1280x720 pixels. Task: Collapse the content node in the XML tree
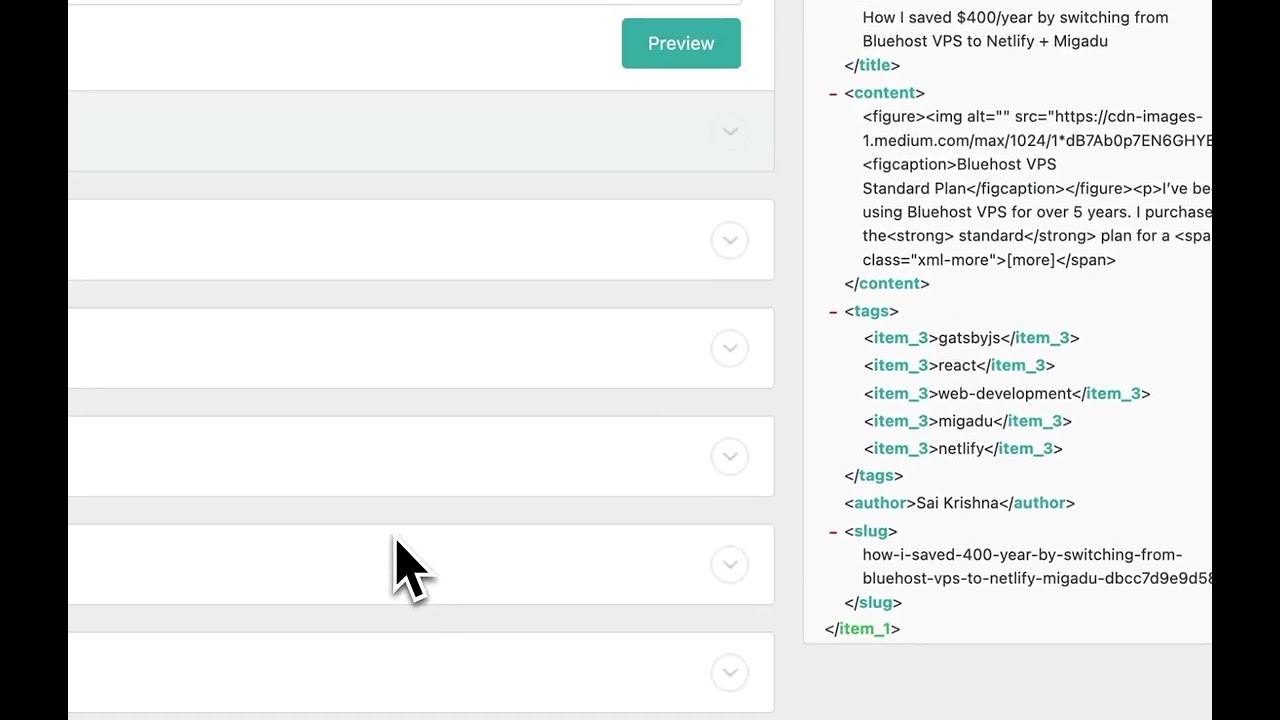tap(832, 93)
